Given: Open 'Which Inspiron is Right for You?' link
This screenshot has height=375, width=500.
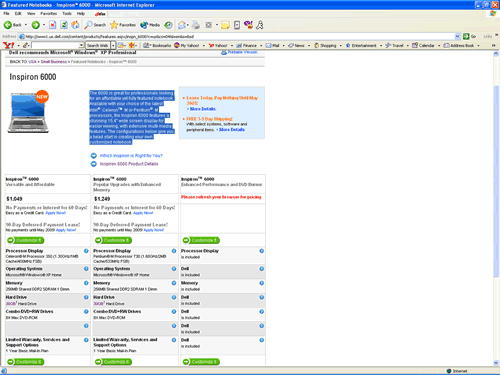Looking at the screenshot, I should (x=131, y=156).
